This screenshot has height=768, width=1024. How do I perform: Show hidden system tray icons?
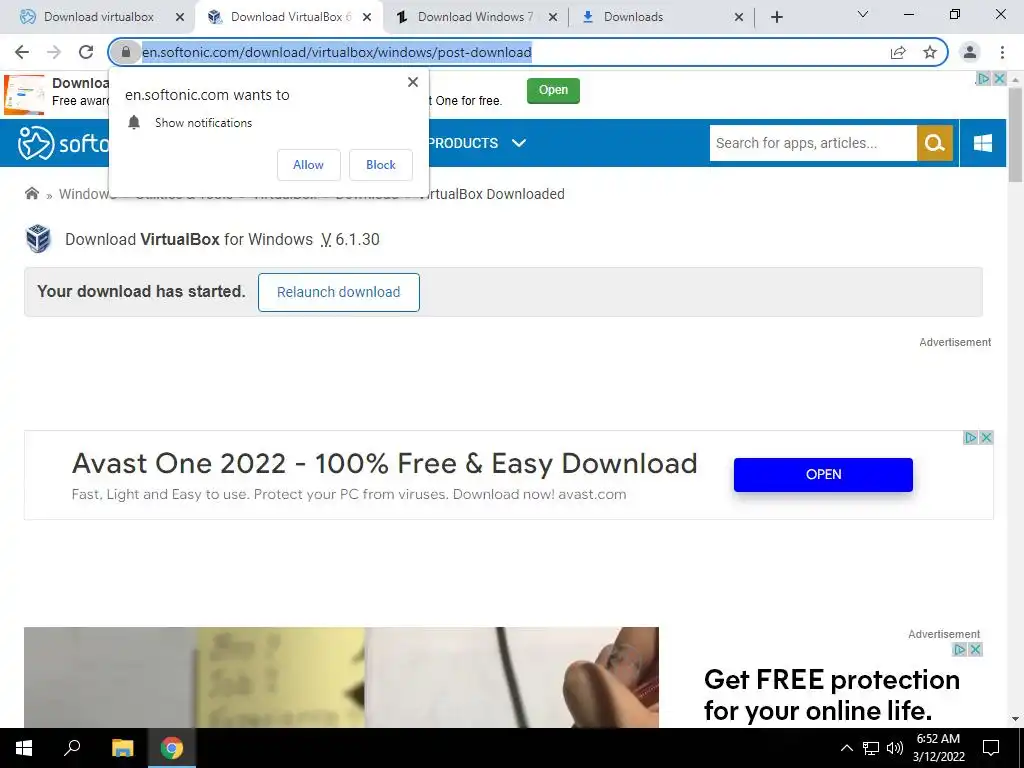tap(846, 748)
